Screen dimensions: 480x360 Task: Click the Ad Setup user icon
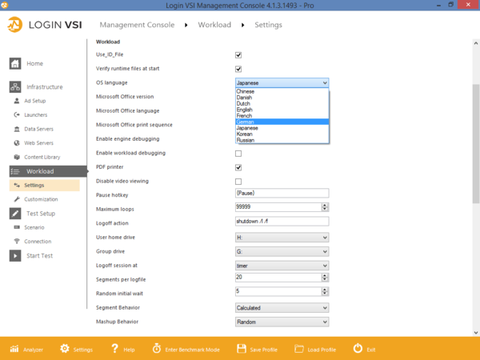[17, 101]
